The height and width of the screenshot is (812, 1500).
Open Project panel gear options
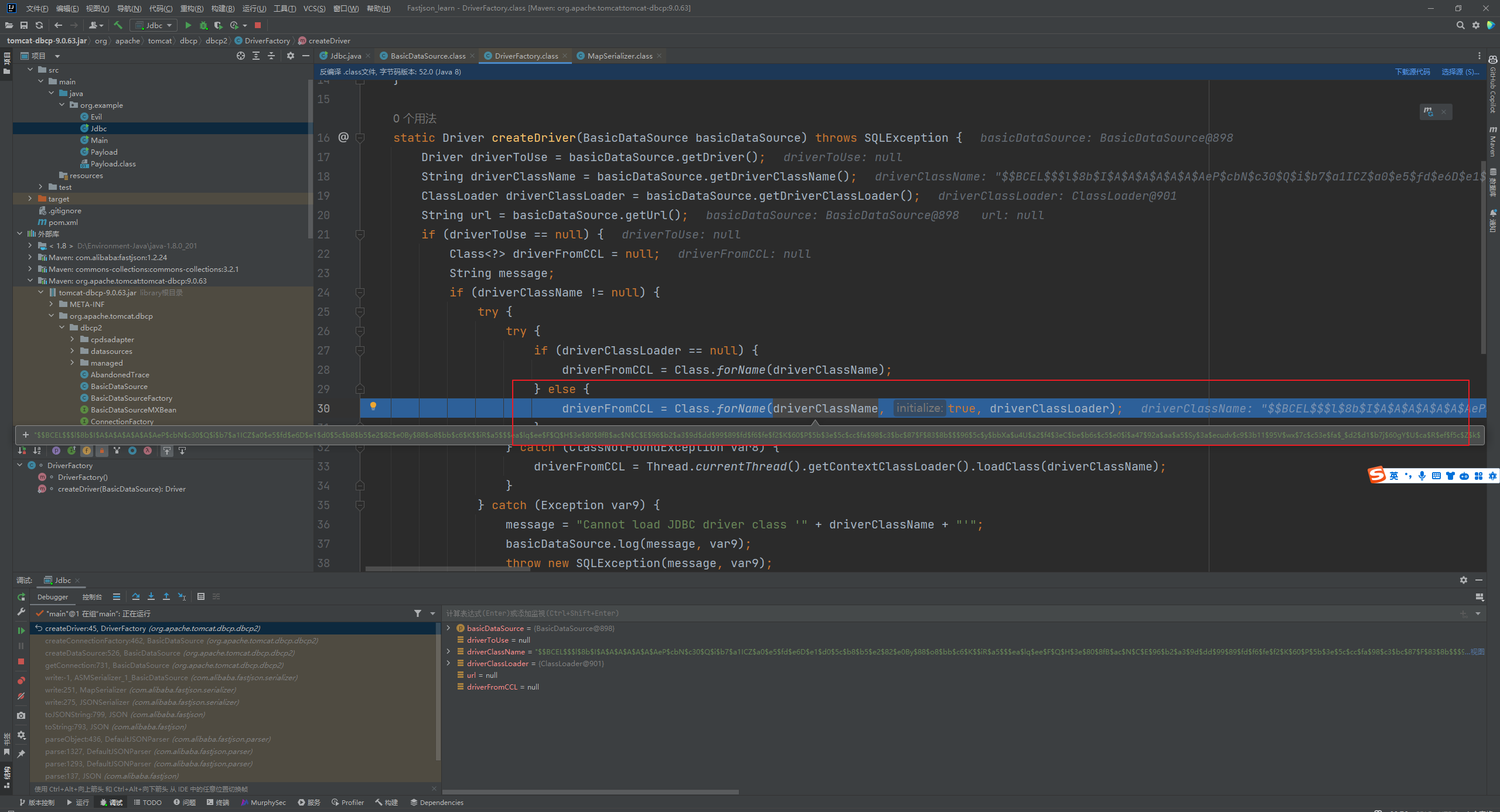pos(291,56)
